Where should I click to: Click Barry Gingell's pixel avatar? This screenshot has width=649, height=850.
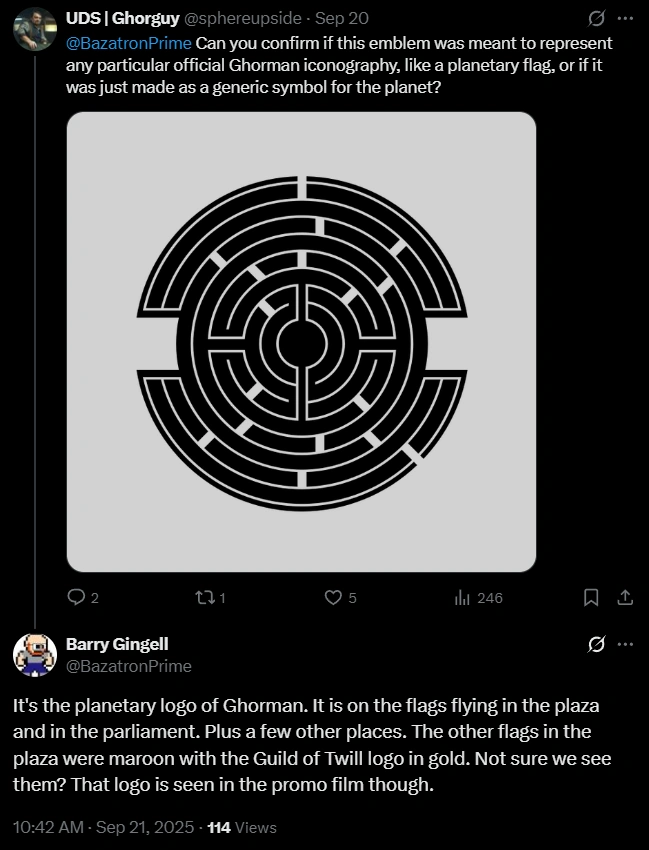coord(35,654)
